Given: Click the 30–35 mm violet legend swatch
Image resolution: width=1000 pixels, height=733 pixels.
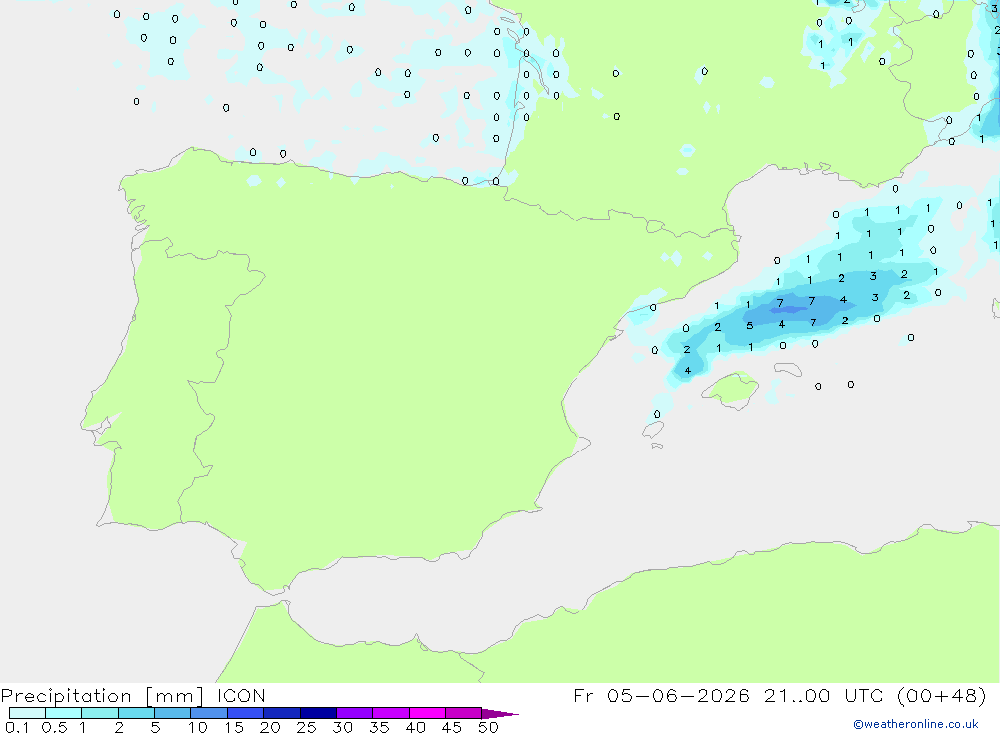Looking at the screenshot, I should [x=354, y=713].
